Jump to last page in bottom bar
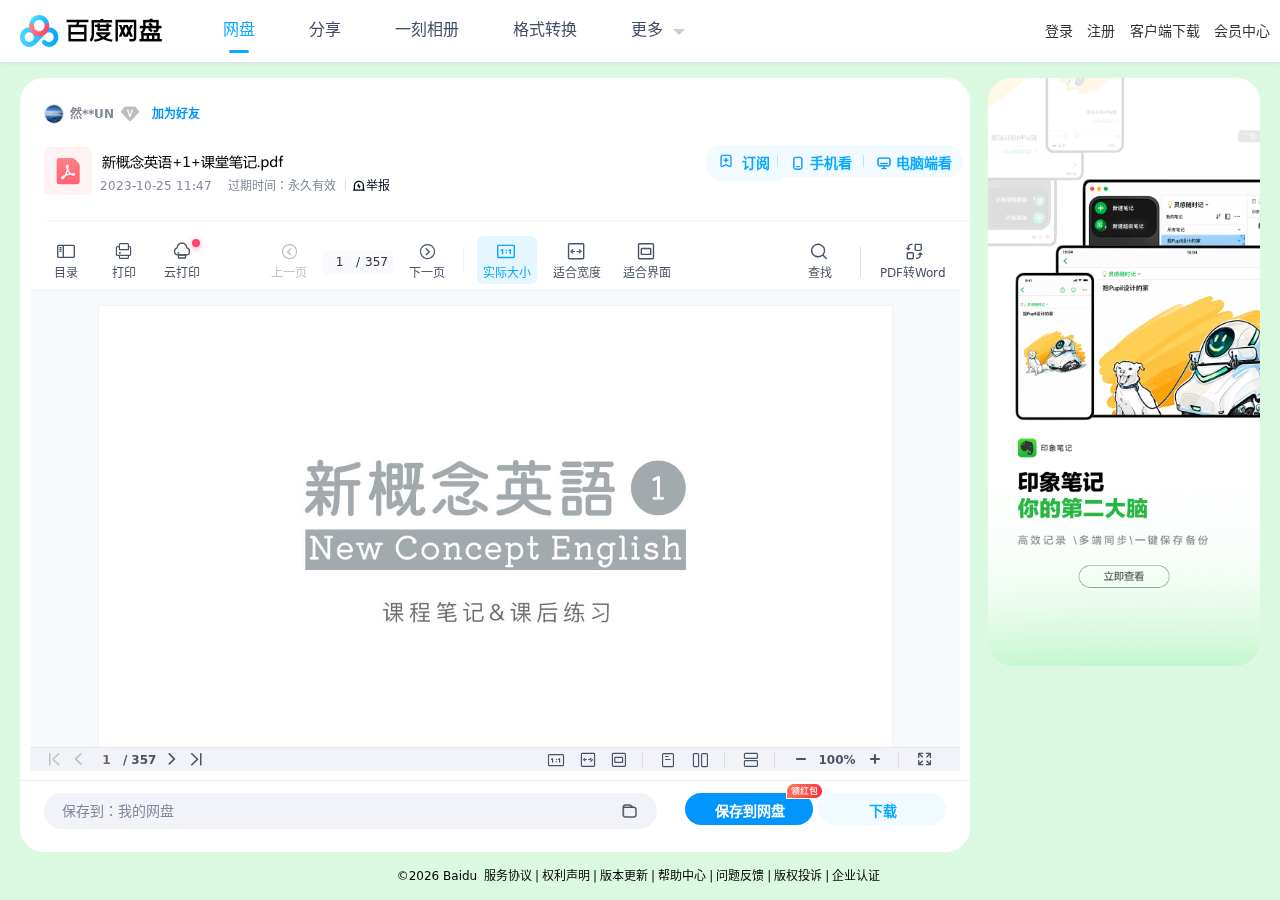Screen dimensions: 1280x900 point(196,759)
